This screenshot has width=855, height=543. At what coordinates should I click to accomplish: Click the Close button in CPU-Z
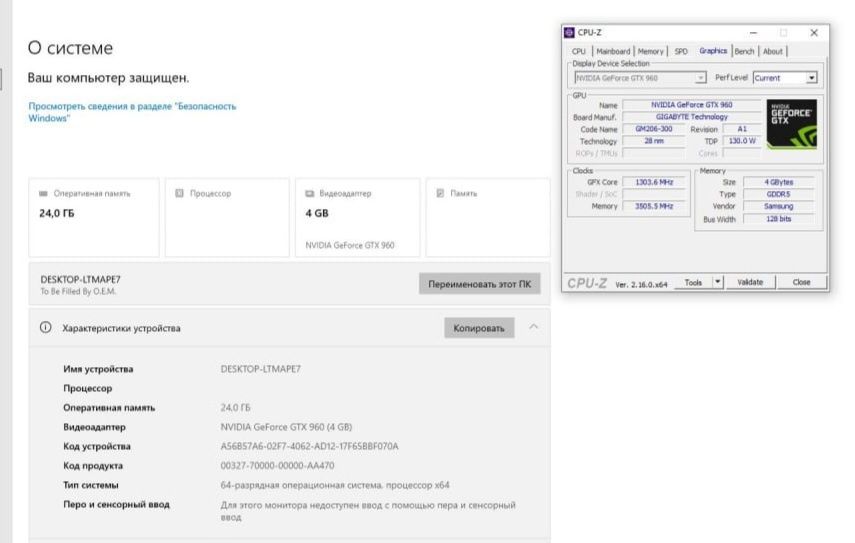[x=802, y=282]
